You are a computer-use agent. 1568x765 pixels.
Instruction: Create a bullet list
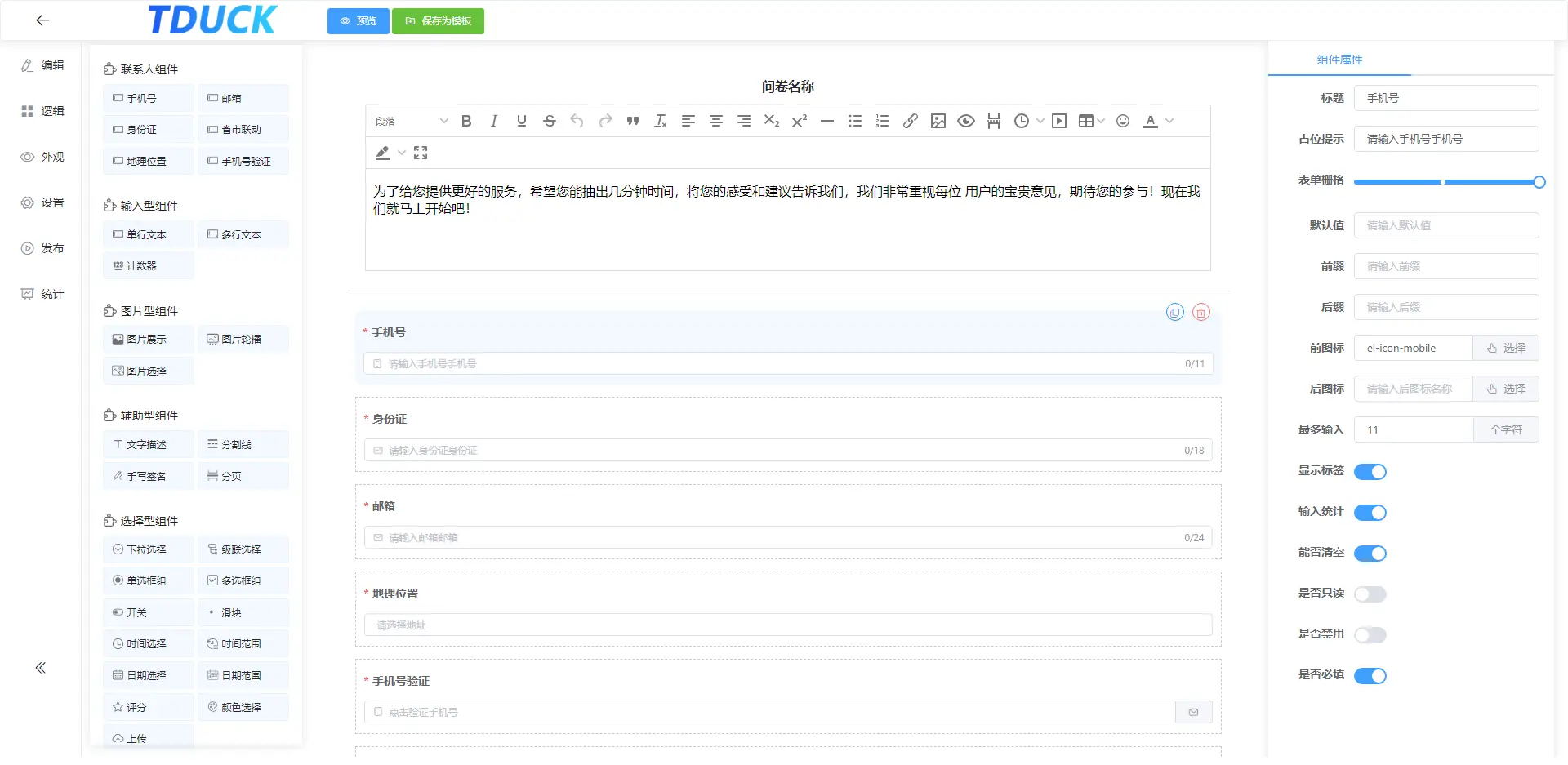tap(855, 121)
